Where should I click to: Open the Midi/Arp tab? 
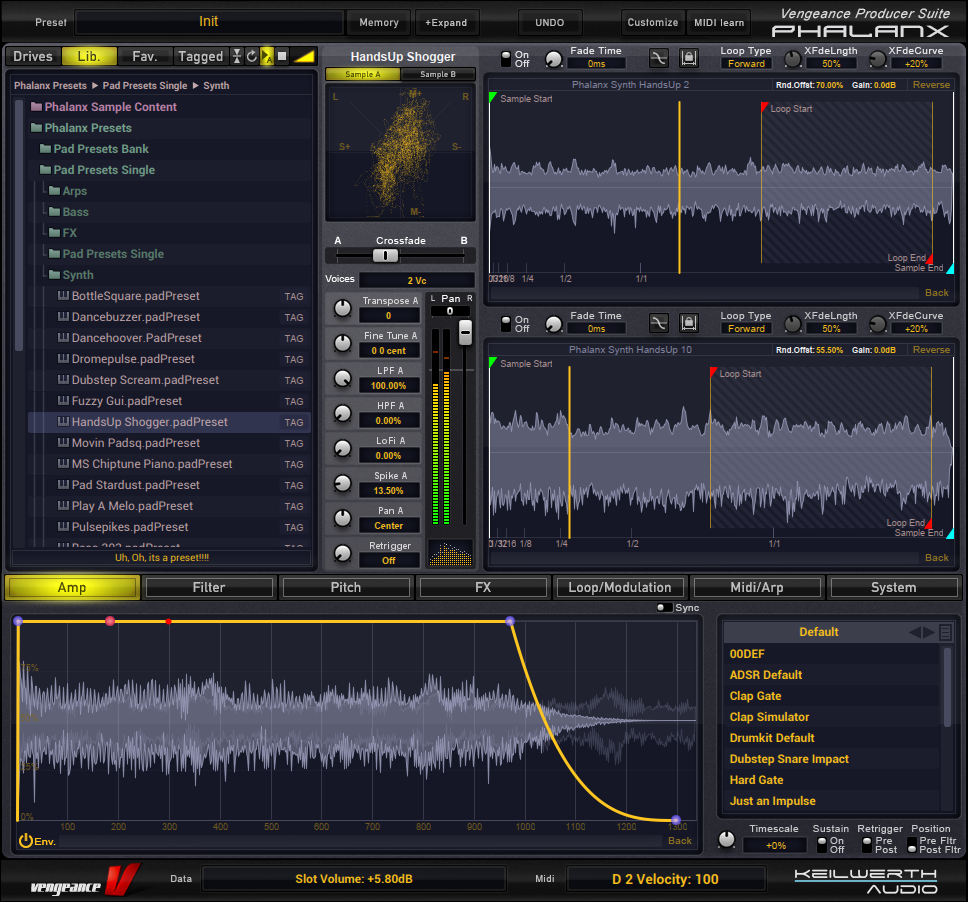coord(757,588)
